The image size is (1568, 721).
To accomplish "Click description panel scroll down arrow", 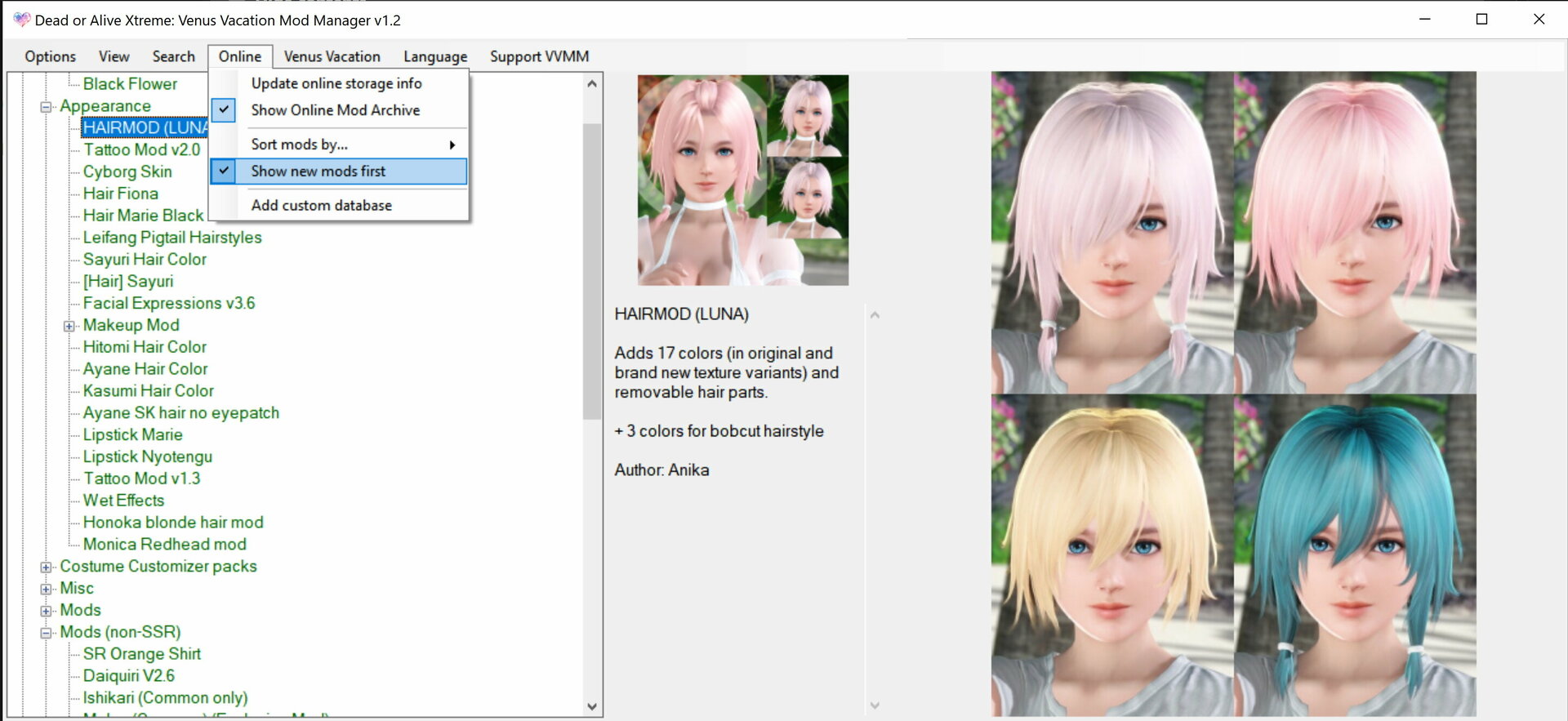I will click(x=875, y=705).
